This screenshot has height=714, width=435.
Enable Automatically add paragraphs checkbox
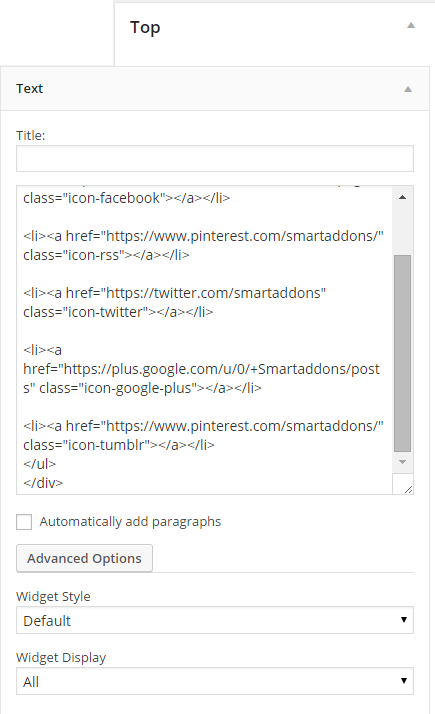pyautogui.click(x=24, y=522)
